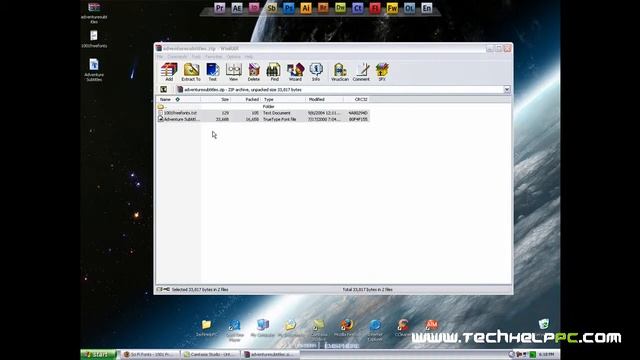Click the Start button
The height and width of the screenshot is (360, 640).
tap(98, 354)
